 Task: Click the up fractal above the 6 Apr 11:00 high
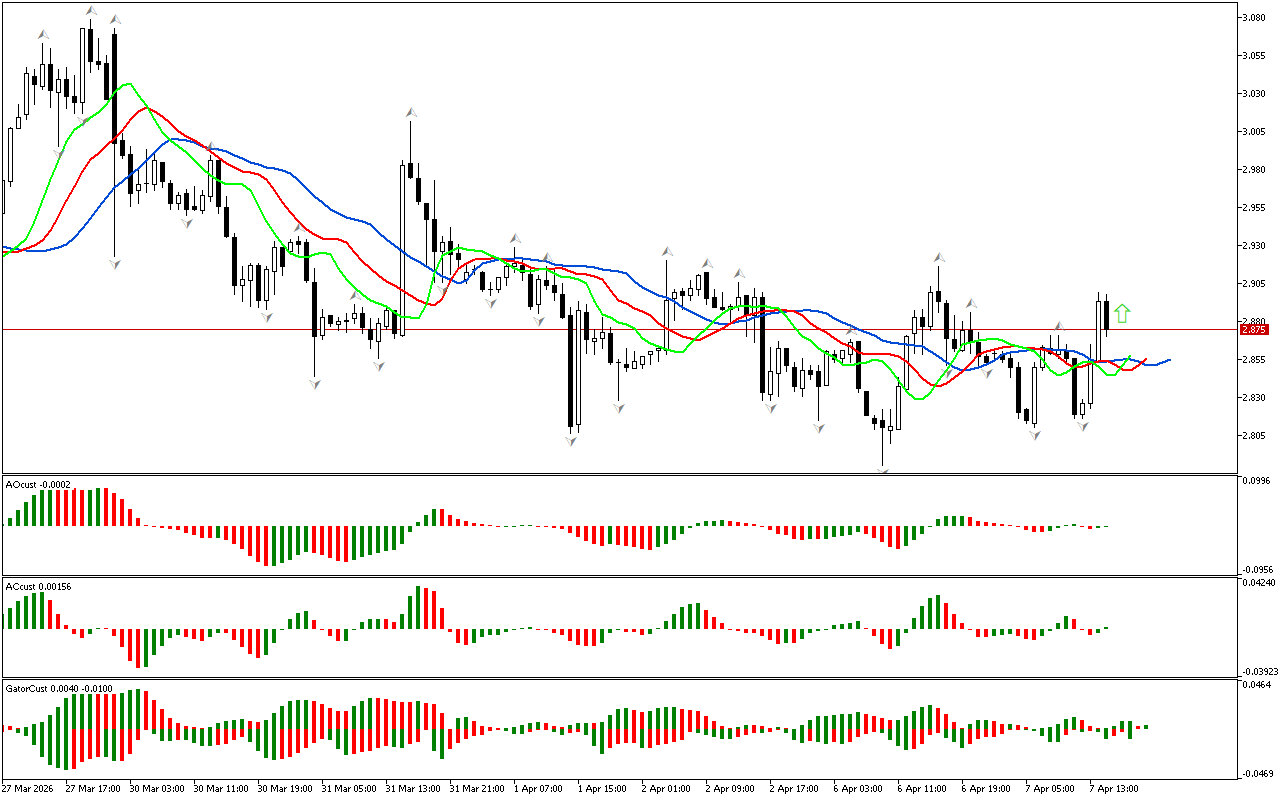[939, 258]
